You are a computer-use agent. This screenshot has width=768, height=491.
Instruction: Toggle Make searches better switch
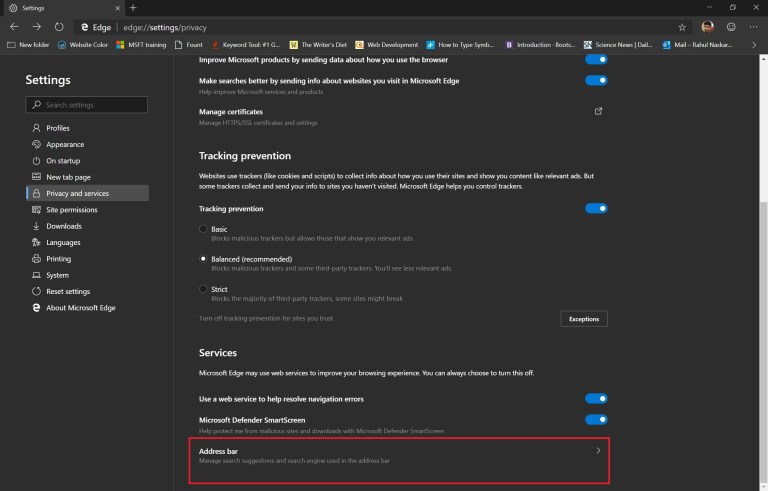(x=596, y=80)
